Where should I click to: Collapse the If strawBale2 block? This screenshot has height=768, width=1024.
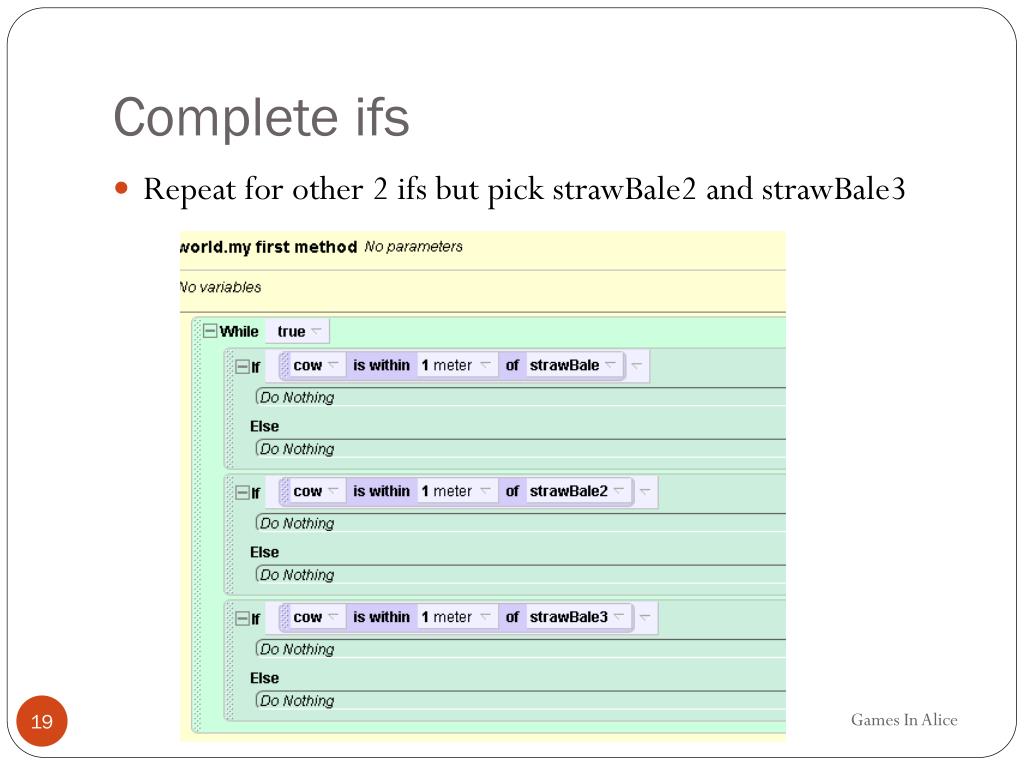(242, 492)
